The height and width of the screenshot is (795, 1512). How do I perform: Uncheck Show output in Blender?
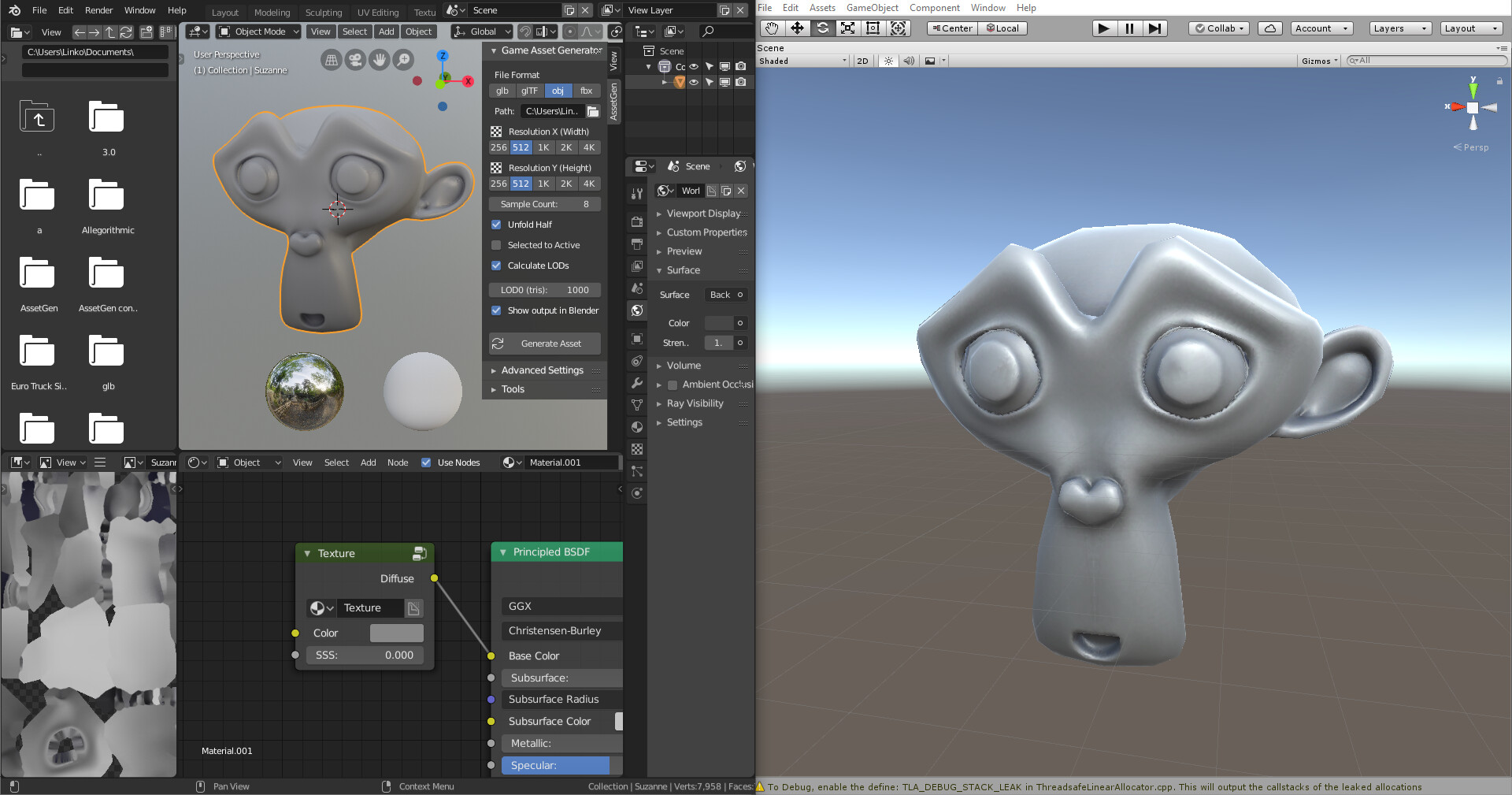[x=496, y=310]
